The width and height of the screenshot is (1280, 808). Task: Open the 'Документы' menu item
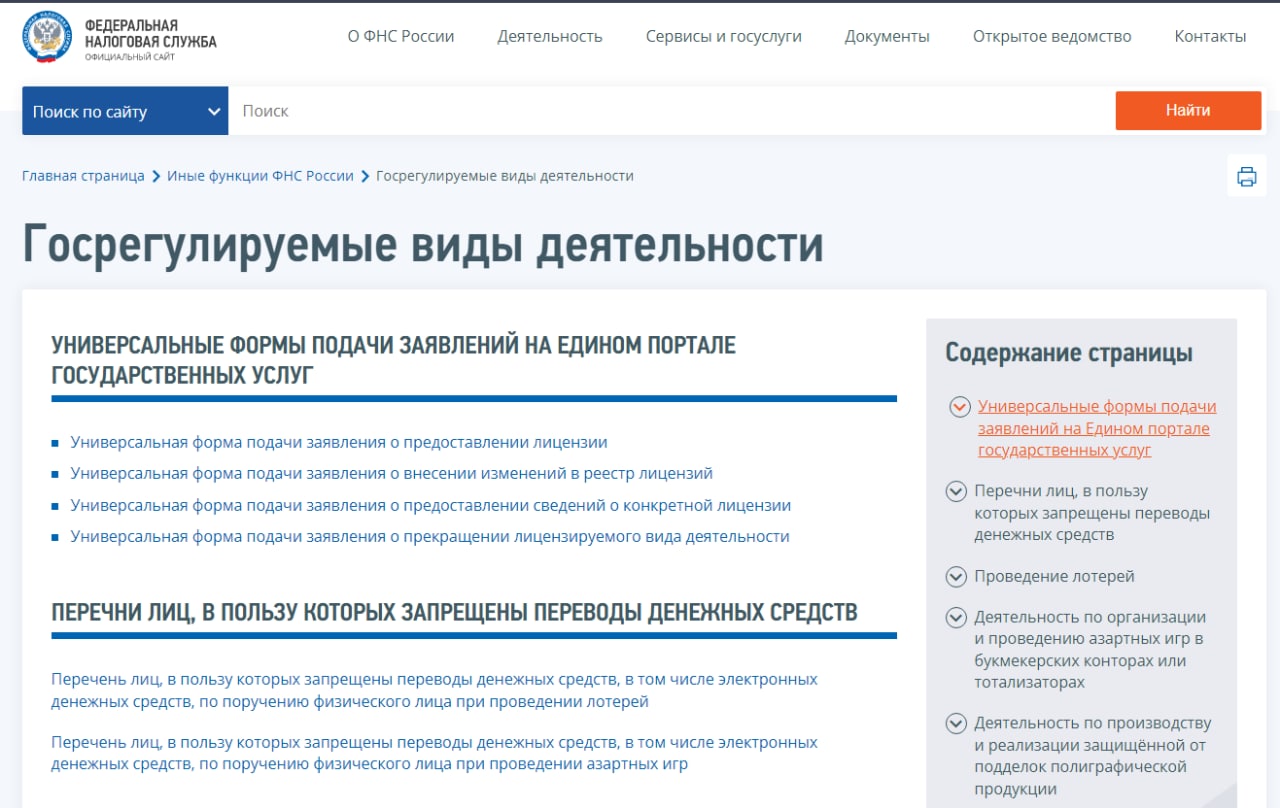[887, 37]
